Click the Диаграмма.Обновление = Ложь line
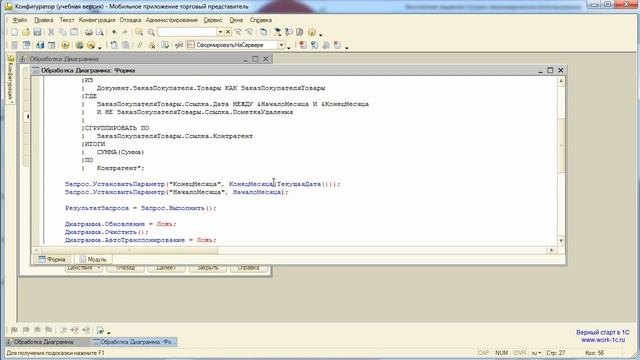The height and width of the screenshot is (360, 640). (120, 224)
